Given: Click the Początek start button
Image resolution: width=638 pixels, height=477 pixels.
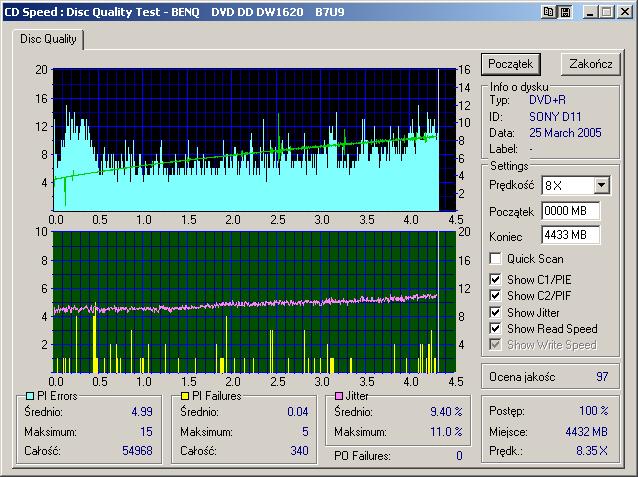Looking at the screenshot, I should (511, 64).
